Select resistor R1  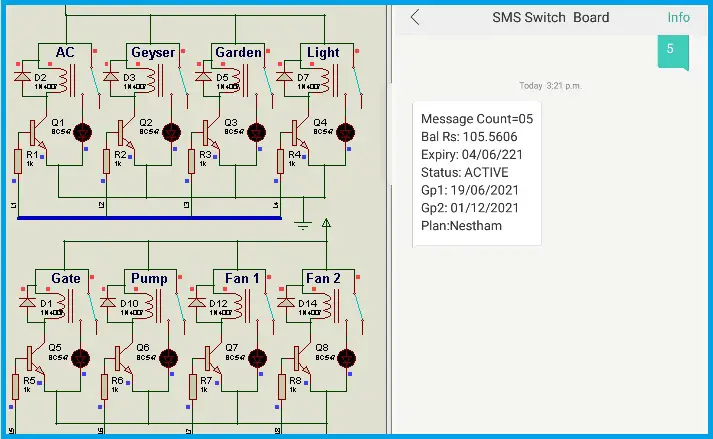18,161
